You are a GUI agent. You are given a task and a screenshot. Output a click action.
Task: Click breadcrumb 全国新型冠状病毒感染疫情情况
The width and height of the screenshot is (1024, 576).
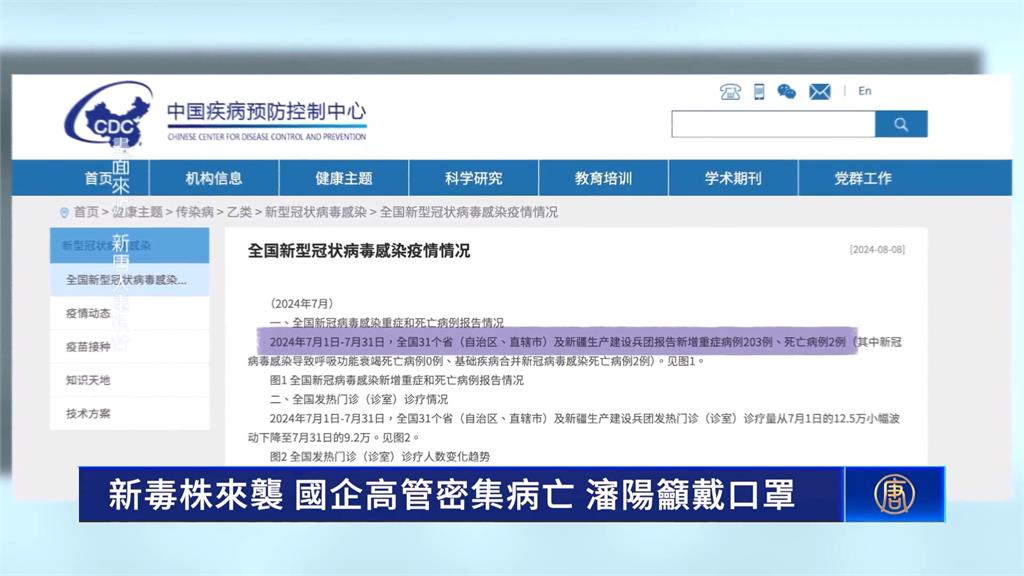(x=469, y=212)
